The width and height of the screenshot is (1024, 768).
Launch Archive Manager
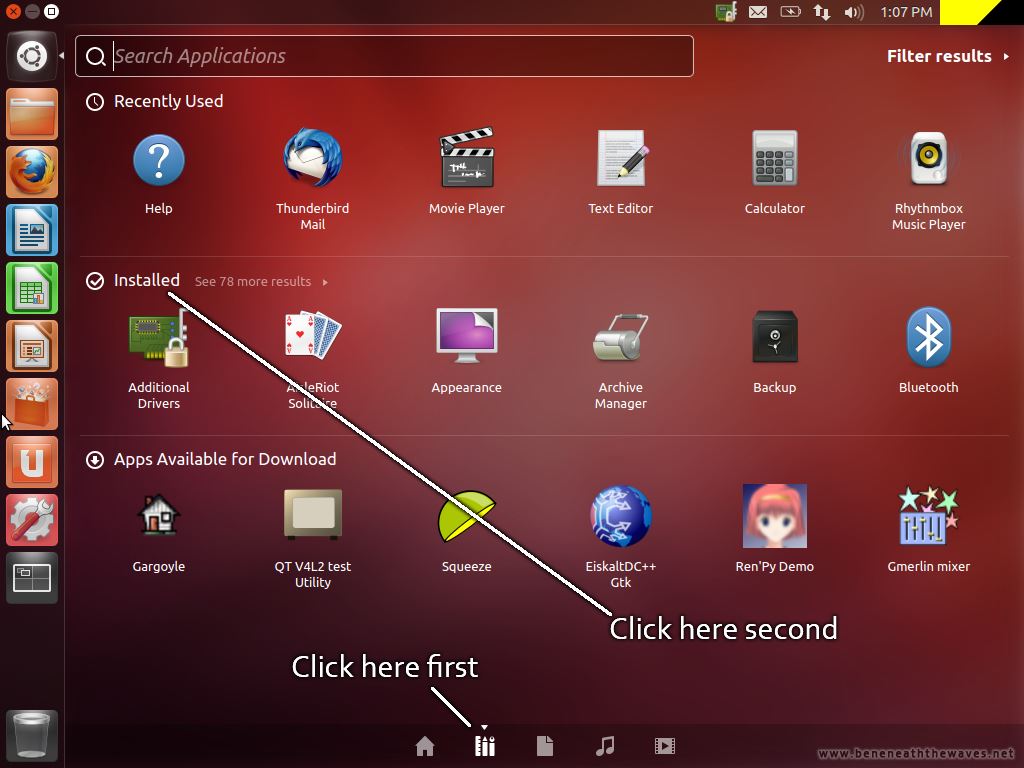pyautogui.click(x=620, y=338)
